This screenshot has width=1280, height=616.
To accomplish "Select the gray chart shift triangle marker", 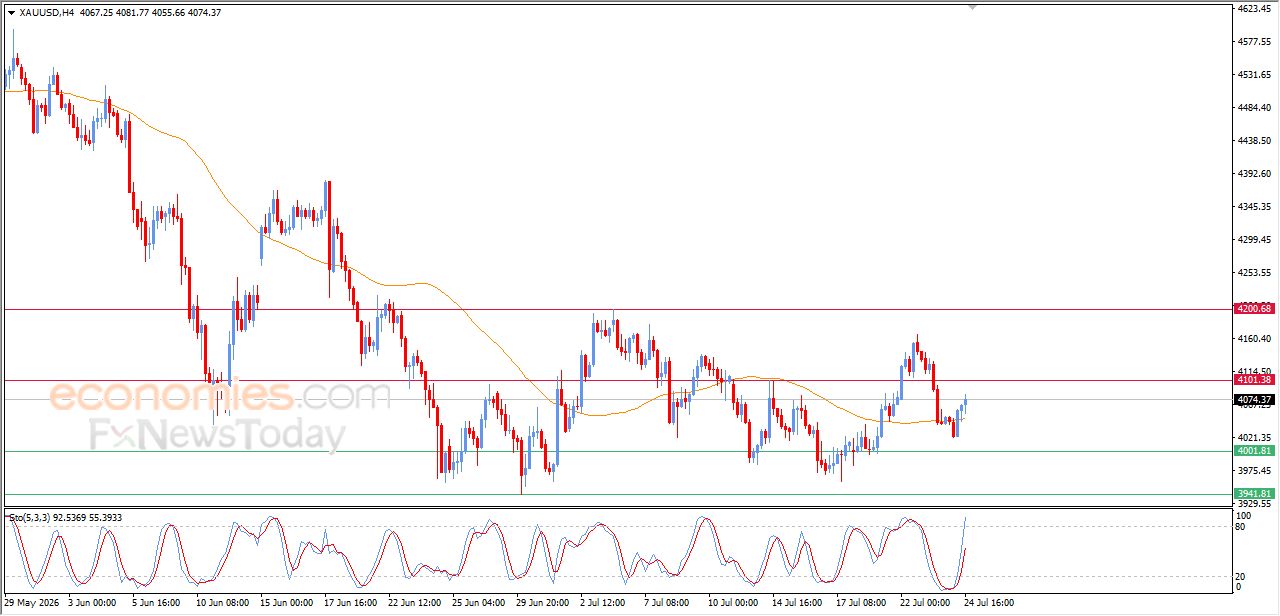I will tap(972, 7).
